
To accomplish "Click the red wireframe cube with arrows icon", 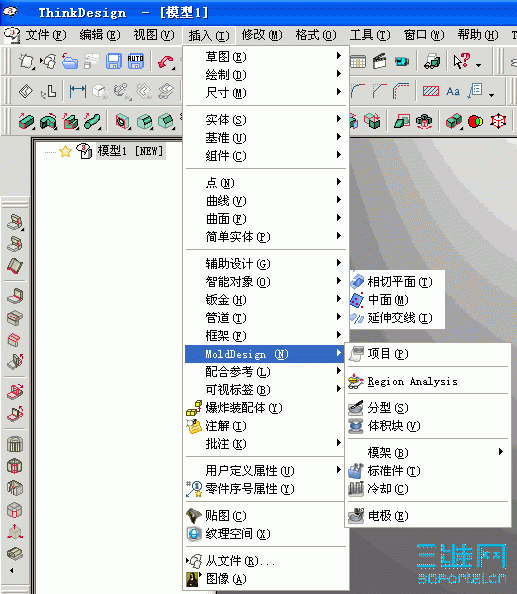I will point(498,121).
